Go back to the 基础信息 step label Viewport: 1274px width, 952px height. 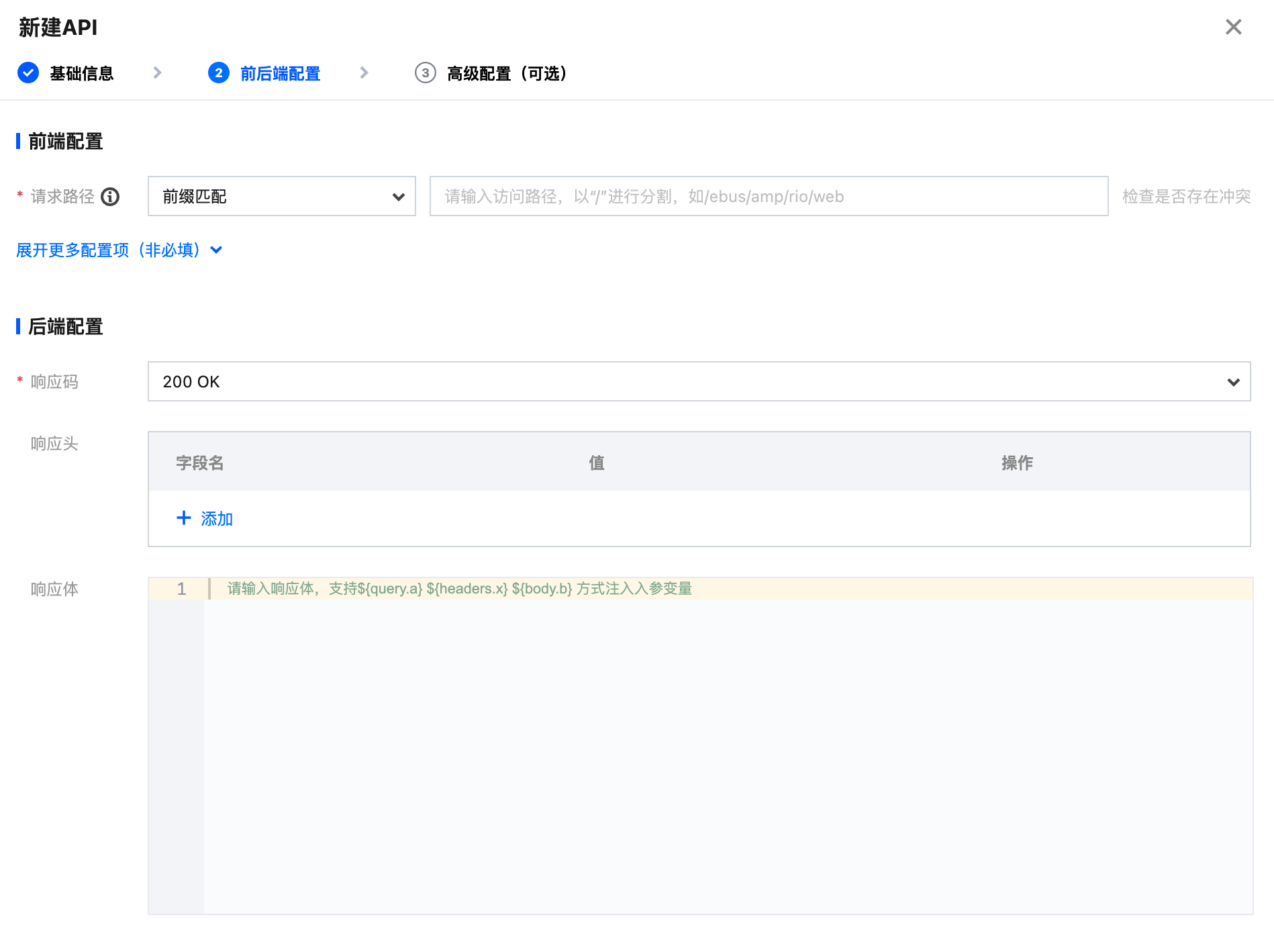[81, 73]
